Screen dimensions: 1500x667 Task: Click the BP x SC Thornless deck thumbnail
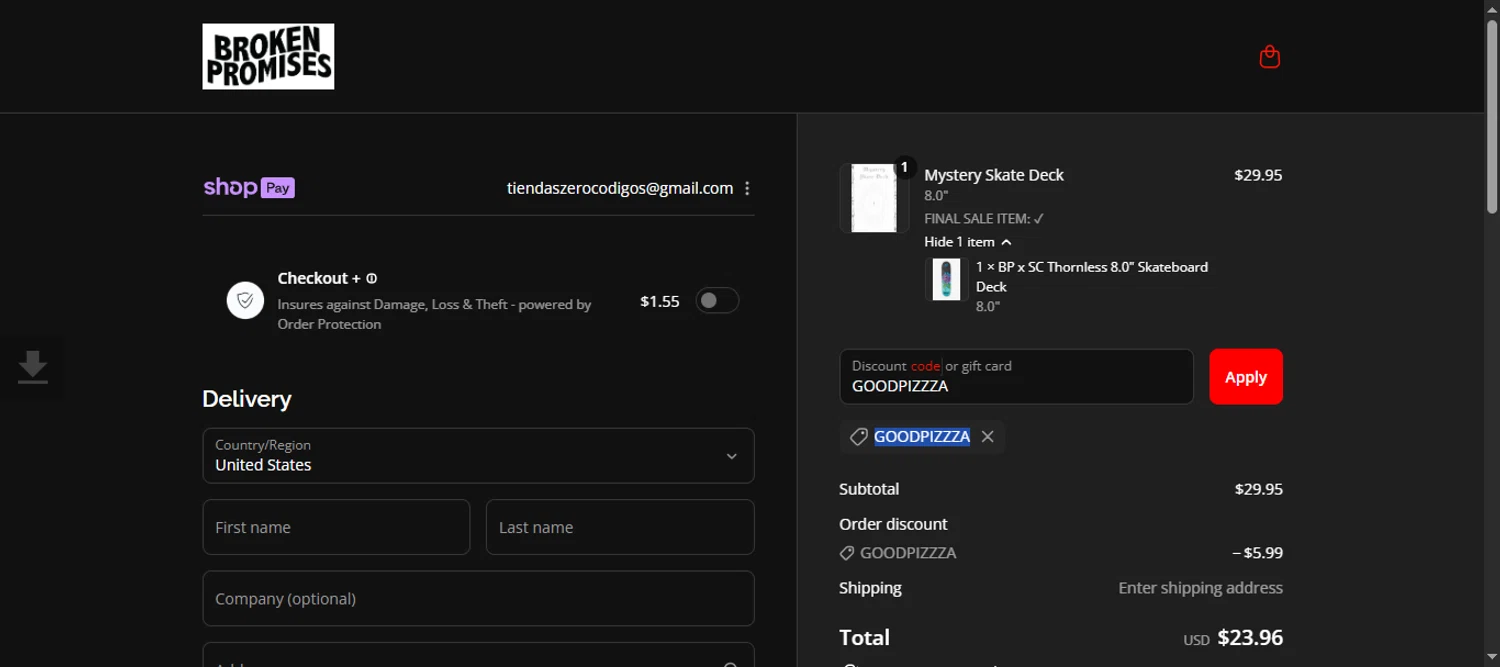pyautogui.click(x=946, y=279)
